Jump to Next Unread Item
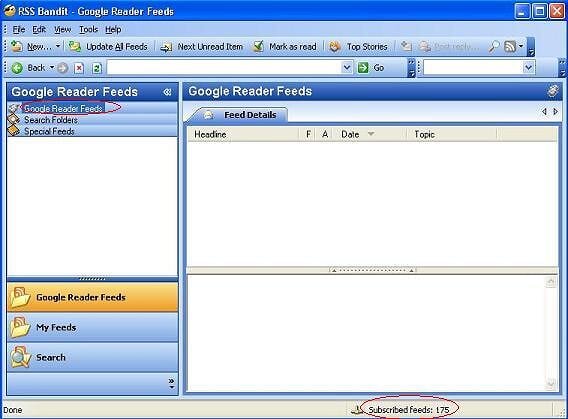Image resolution: width=568 pixels, height=419 pixels. click(x=201, y=47)
